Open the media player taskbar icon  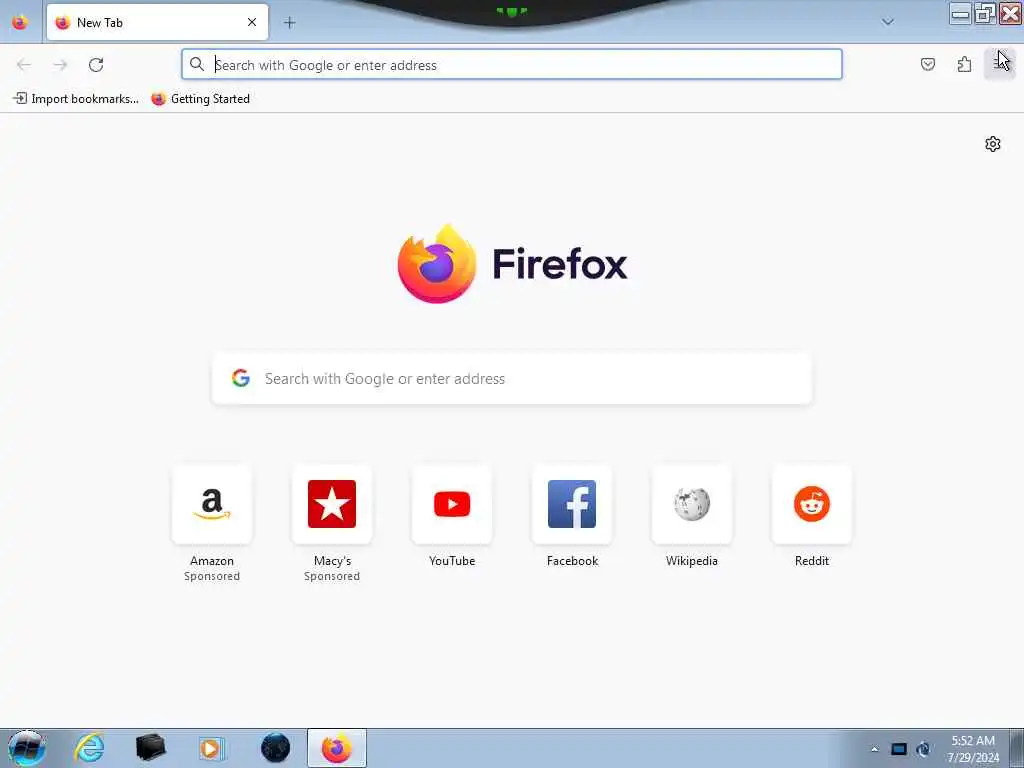(212, 748)
